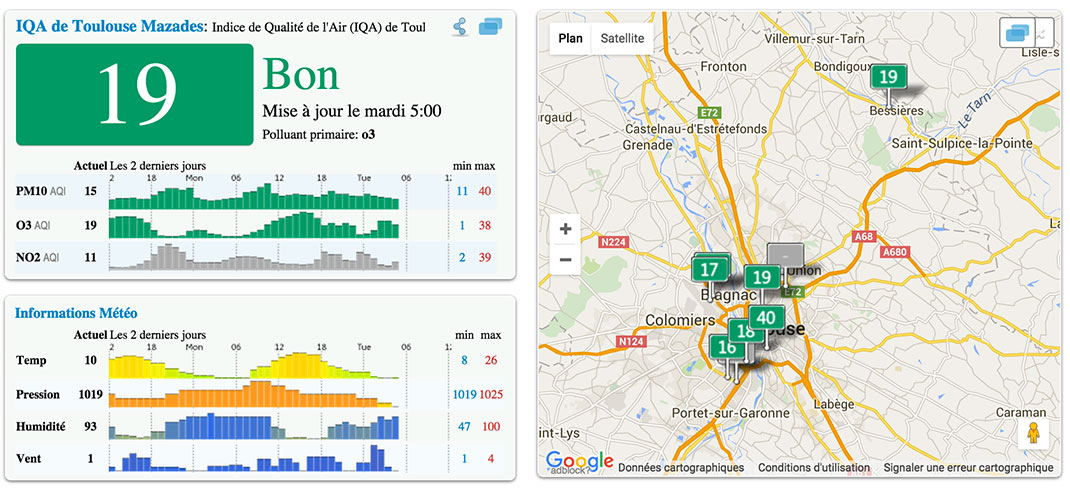
Task: Click the Temp yellow history bar chart
Action: tap(254, 361)
